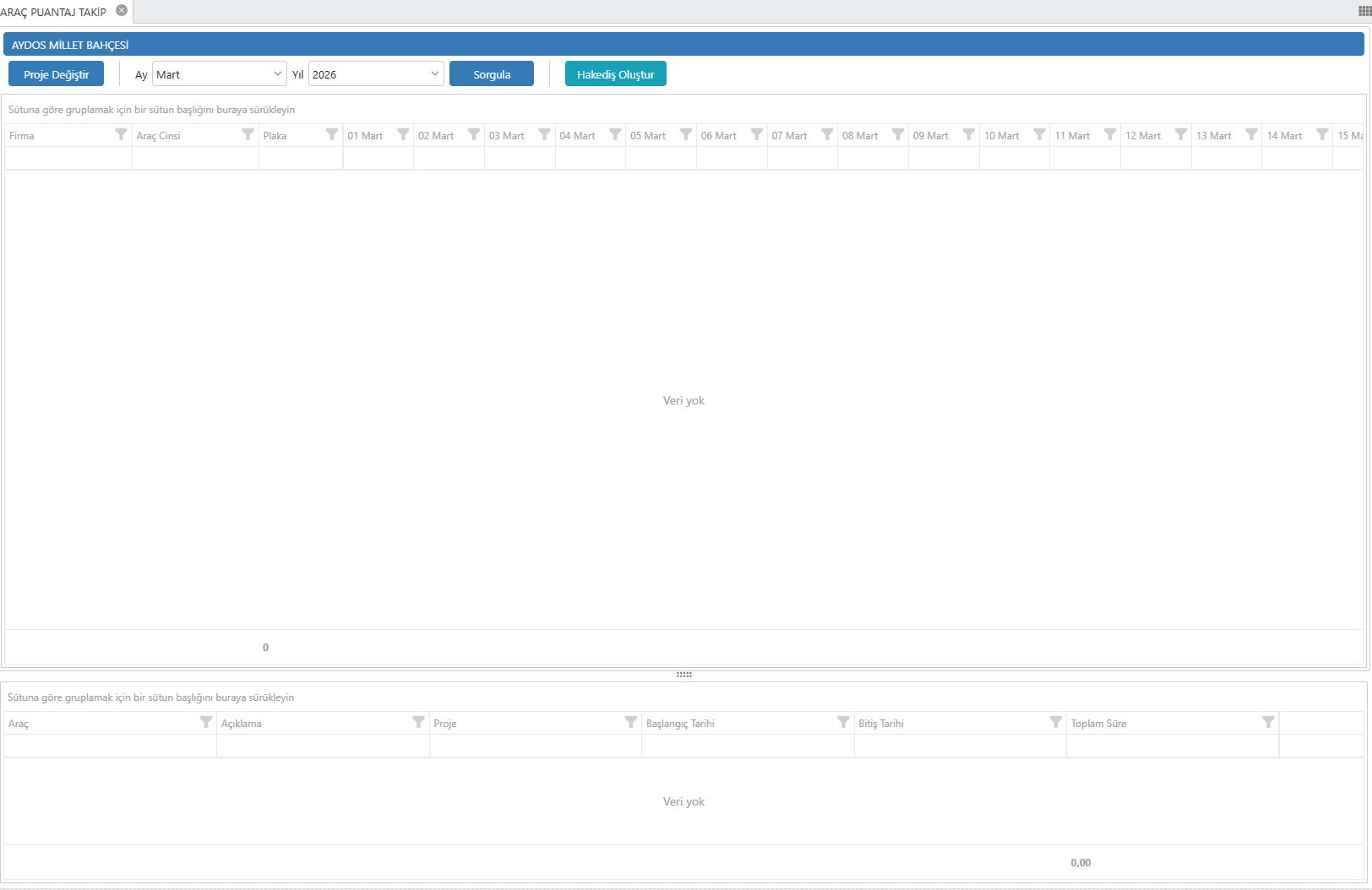Click filter icon for 14 Mart column
Image resolution: width=1372 pixels, height=890 pixels.
tap(1322, 135)
